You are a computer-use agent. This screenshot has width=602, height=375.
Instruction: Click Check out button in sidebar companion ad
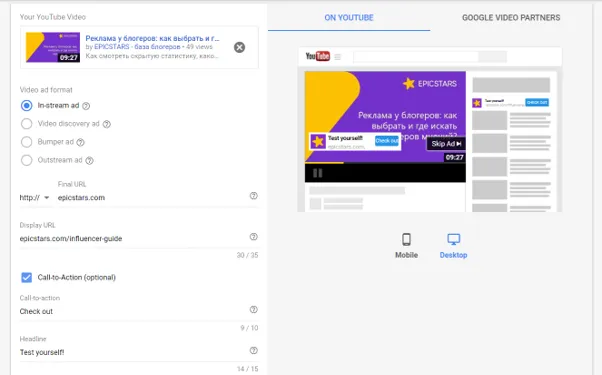tap(537, 102)
